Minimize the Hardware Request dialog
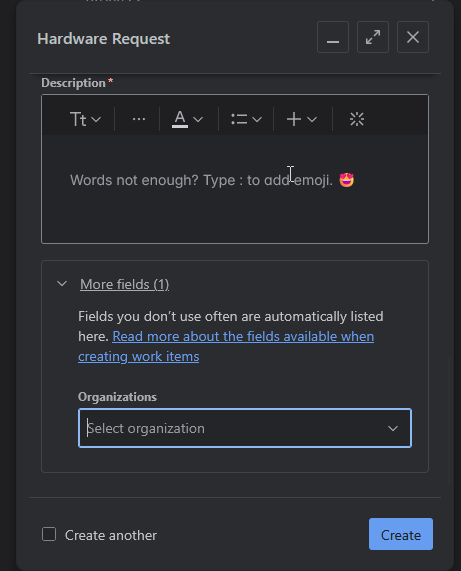 [333, 37]
